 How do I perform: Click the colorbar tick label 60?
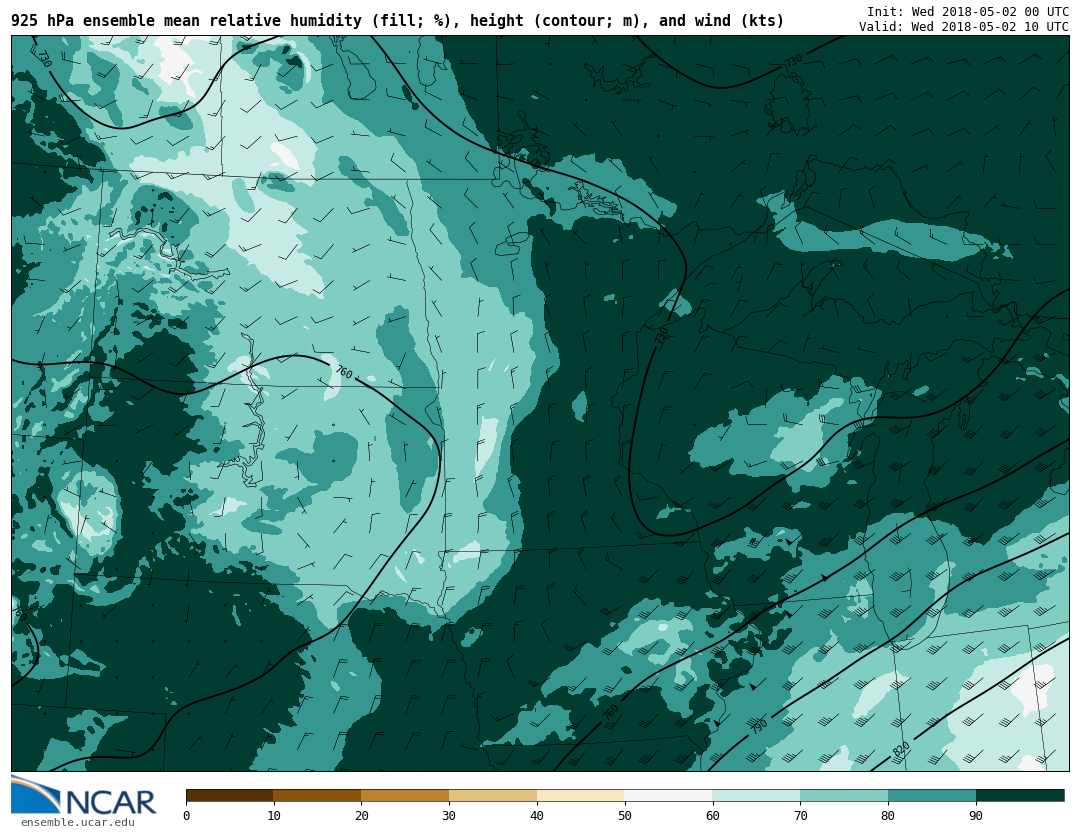712,816
